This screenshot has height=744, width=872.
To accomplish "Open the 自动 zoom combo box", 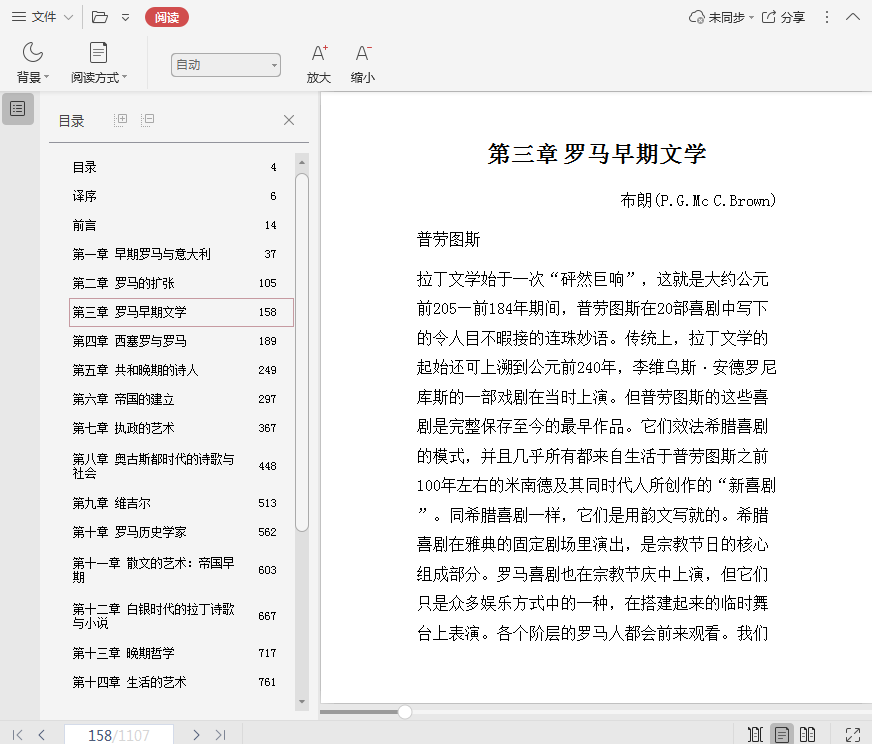I will tap(225, 65).
